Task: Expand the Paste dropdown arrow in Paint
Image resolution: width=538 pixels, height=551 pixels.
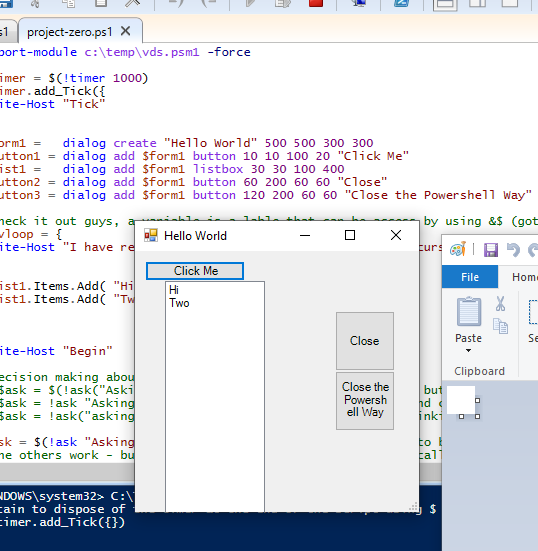Action: click(468, 350)
